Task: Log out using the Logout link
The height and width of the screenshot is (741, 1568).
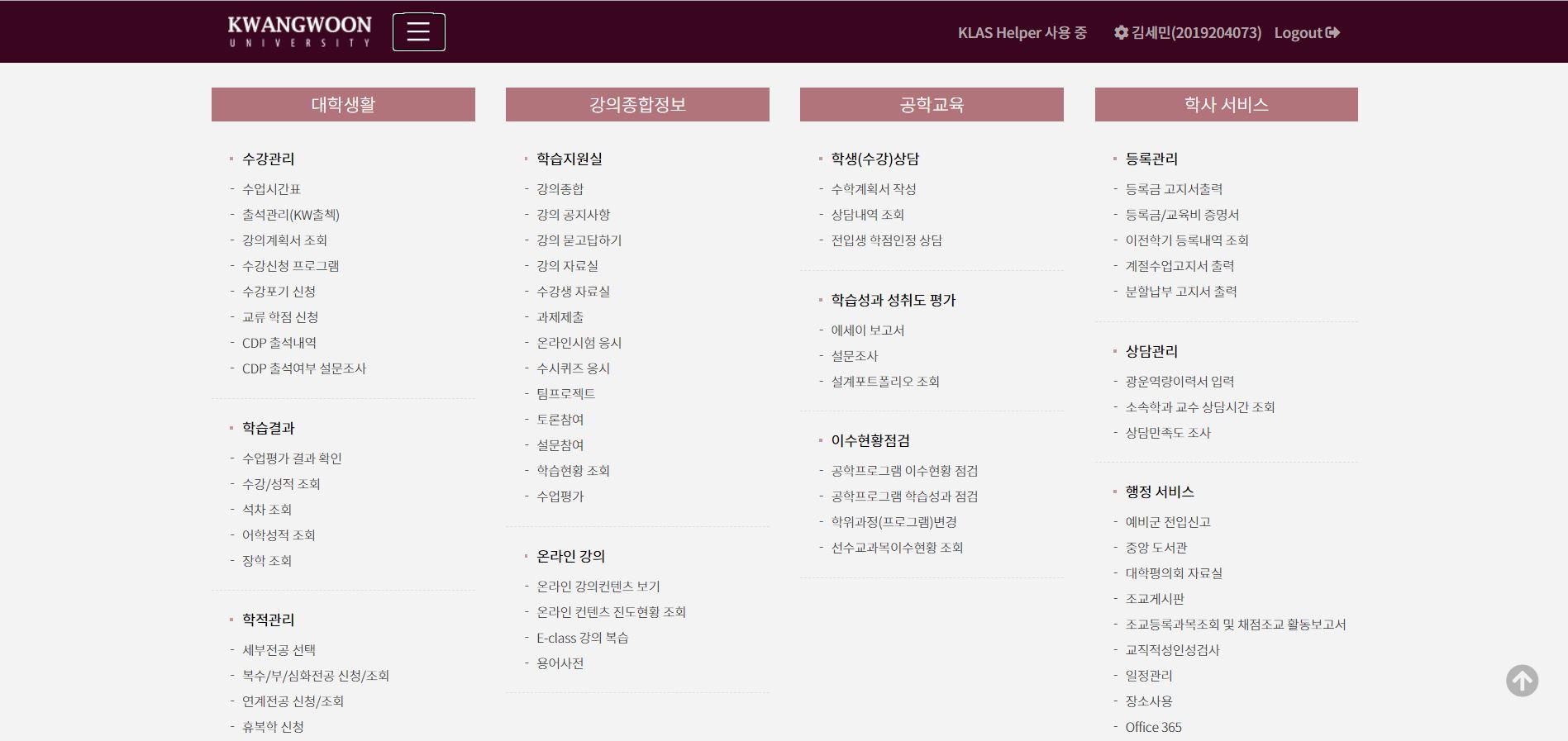Action: click(1306, 33)
